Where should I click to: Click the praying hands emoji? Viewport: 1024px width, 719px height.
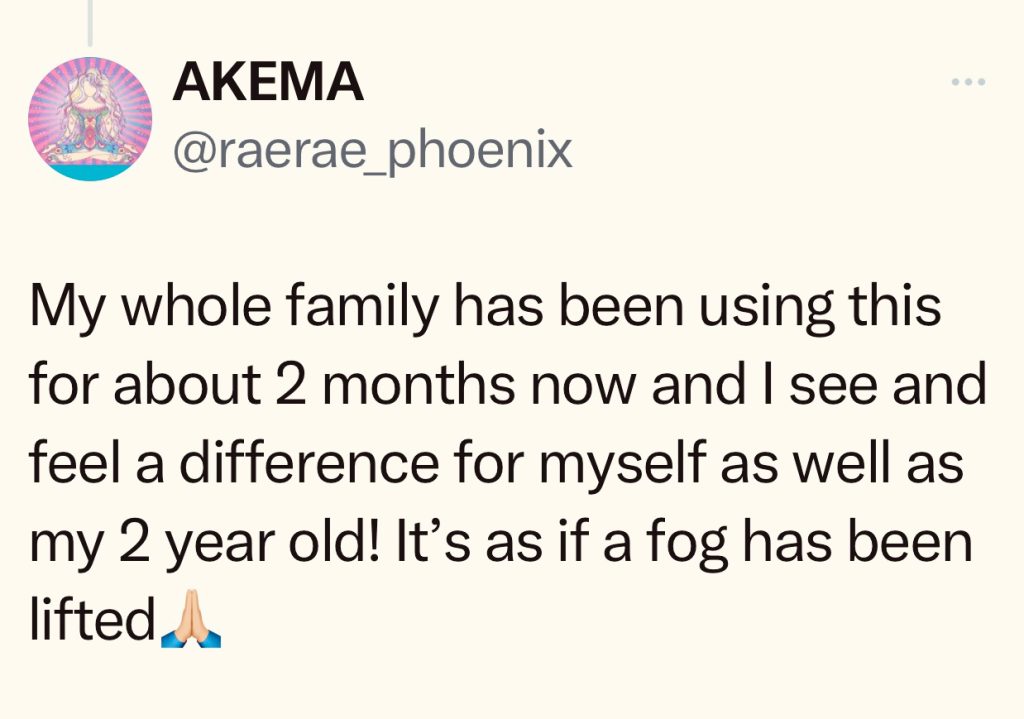tap(190, 623)
